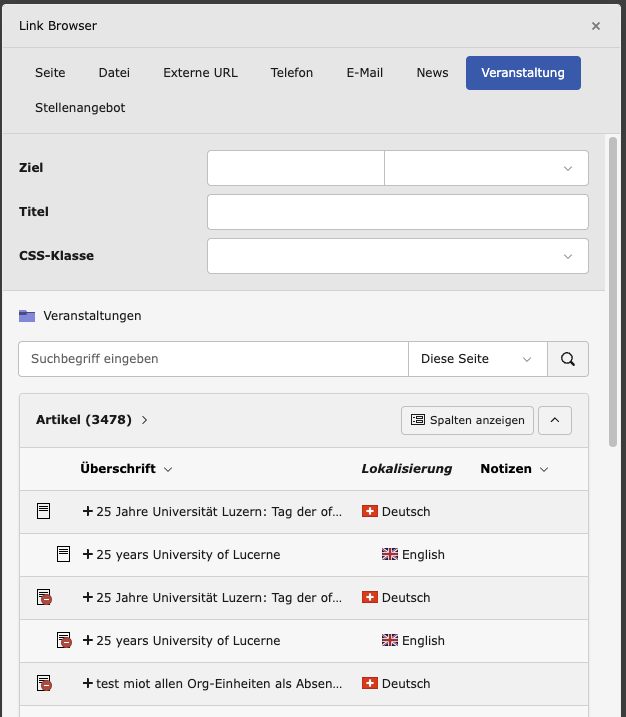Open the Ziel target dropdown
Image resolution: width=626 pixels, height=717 pixels.
pyautogui.click(x=486, y=168)
